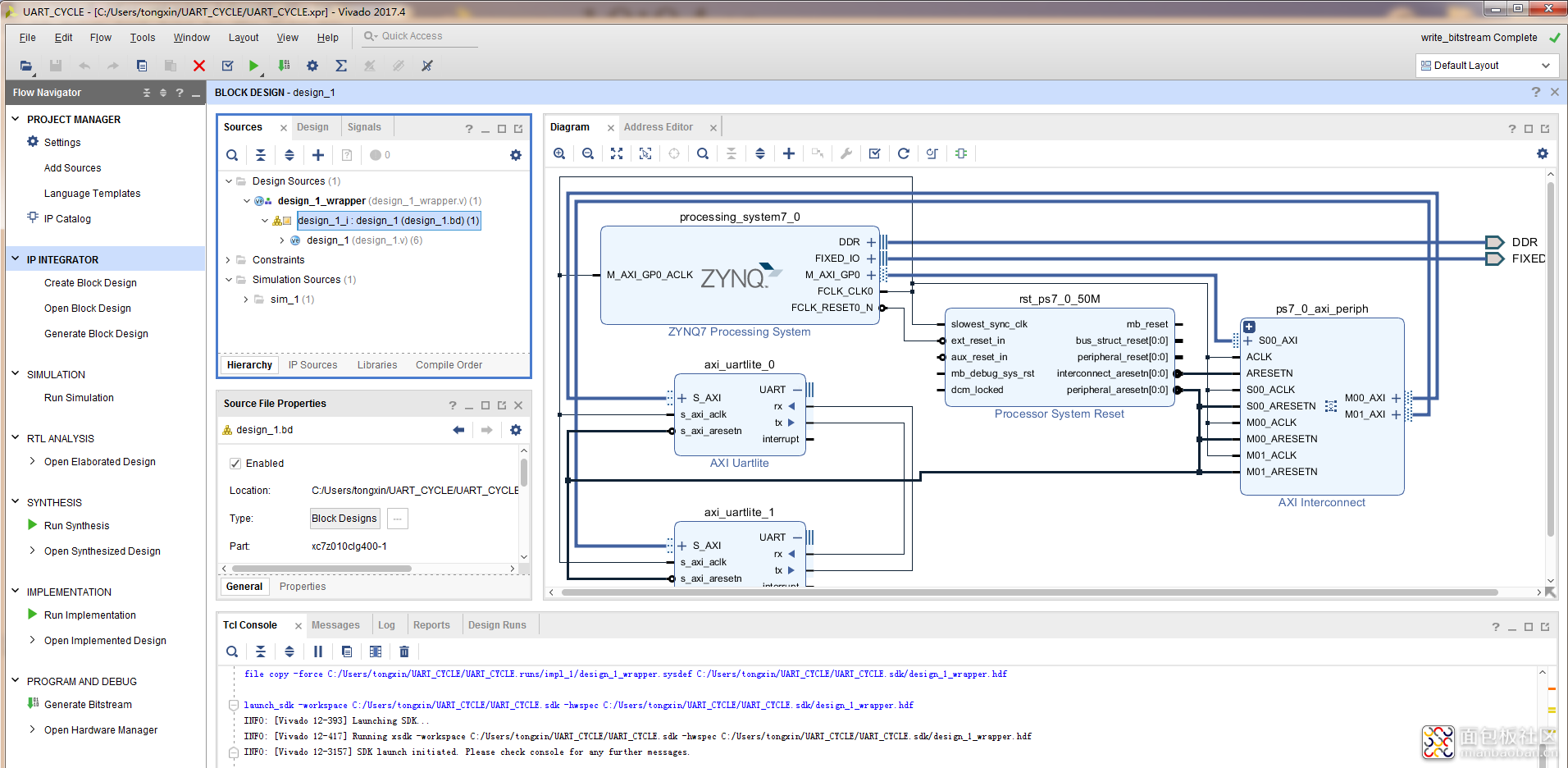
Task: Switch to IP Sources tab
Action: click(x=312, y=365)
